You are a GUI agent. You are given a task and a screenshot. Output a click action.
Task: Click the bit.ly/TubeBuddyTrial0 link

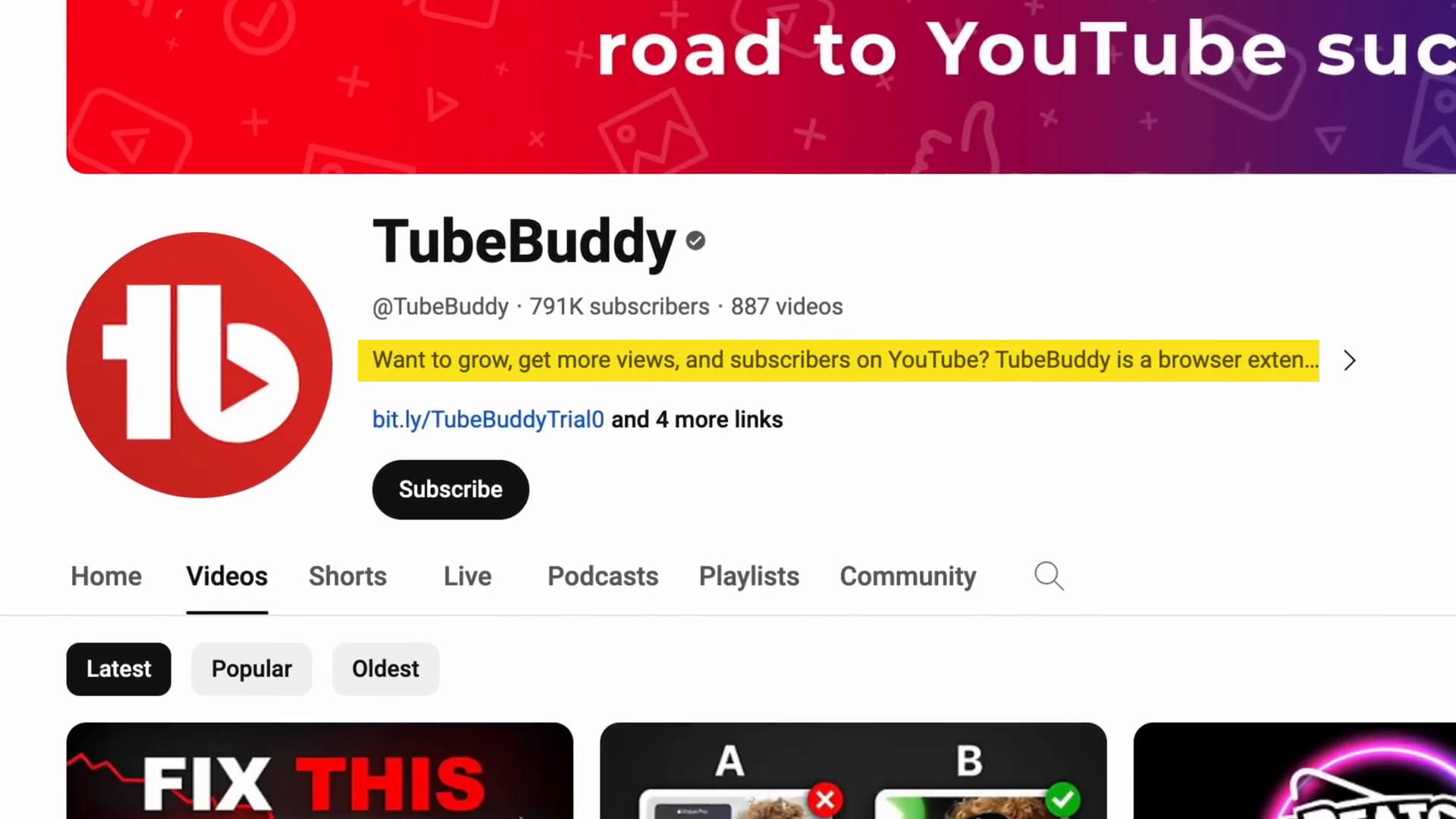(488, 419)
